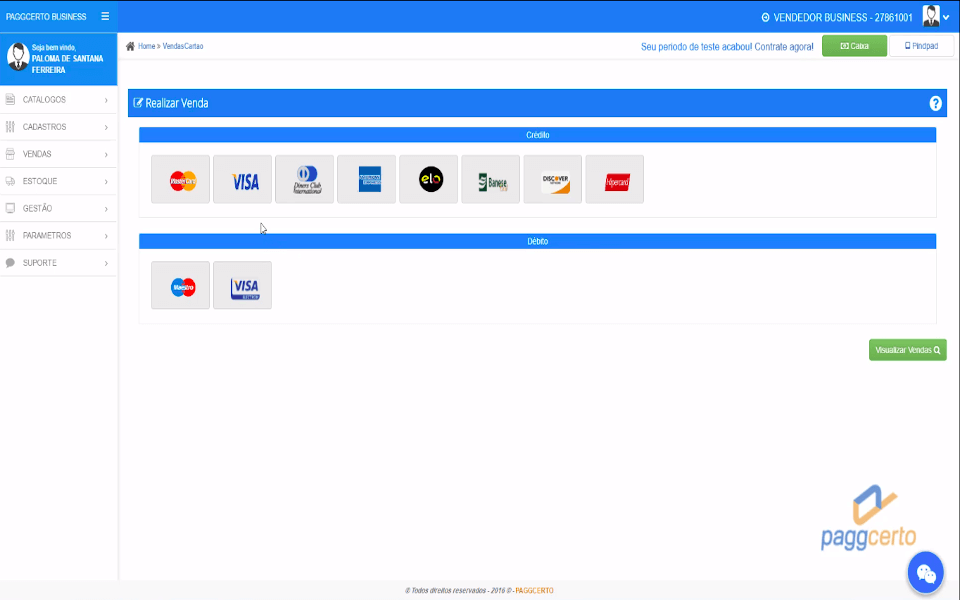Open the CADASTROS menu item
Image resolution: width=960 pixels, height=600 pixels.
(58, 127)
